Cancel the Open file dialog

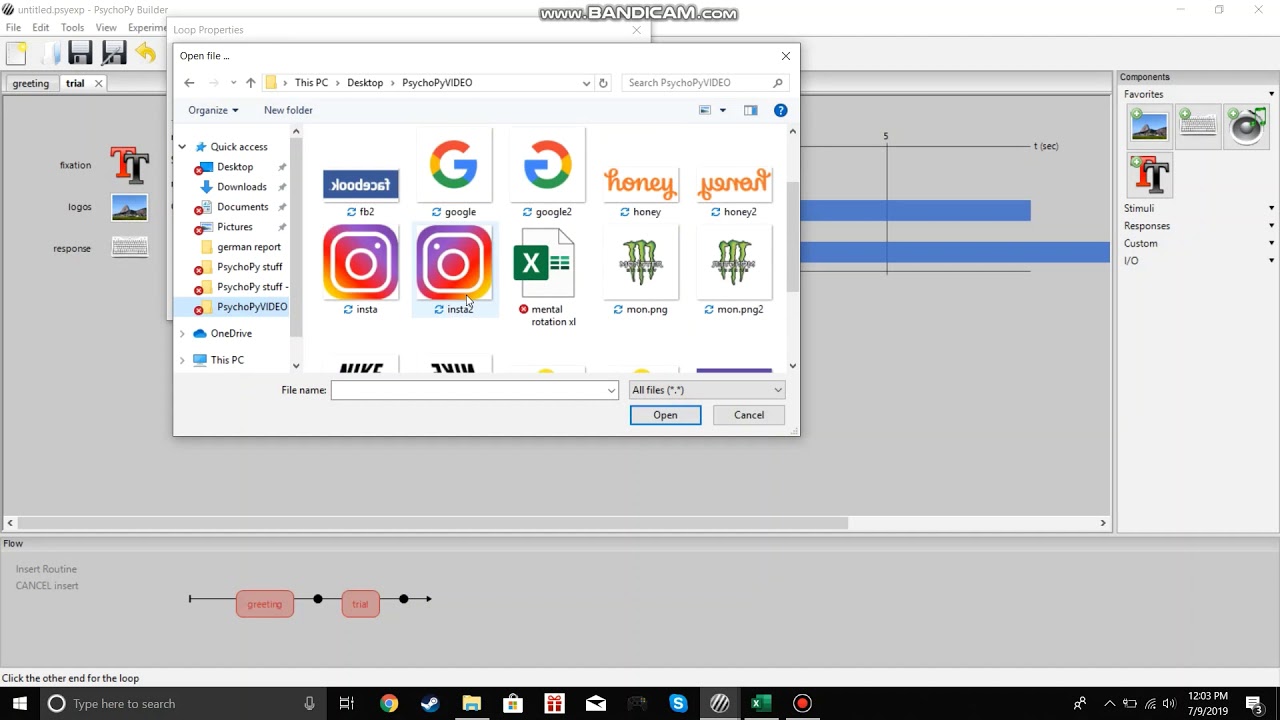point(749,415)
